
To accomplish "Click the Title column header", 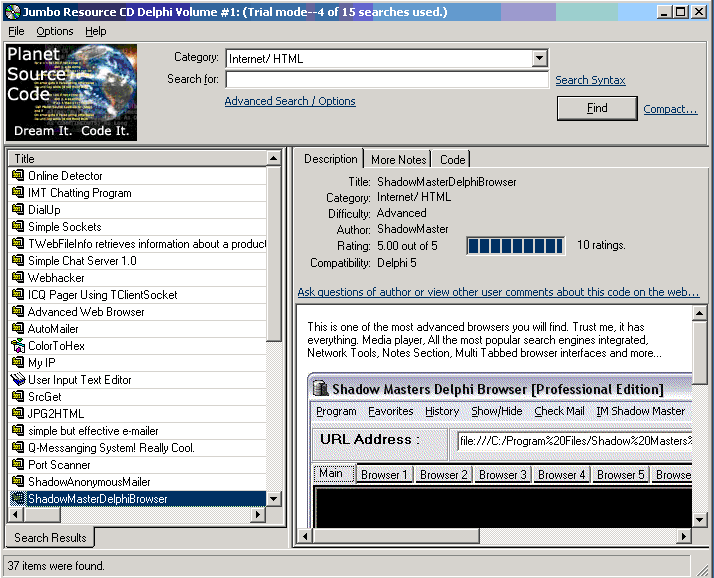I will click(x=138, y=159).
